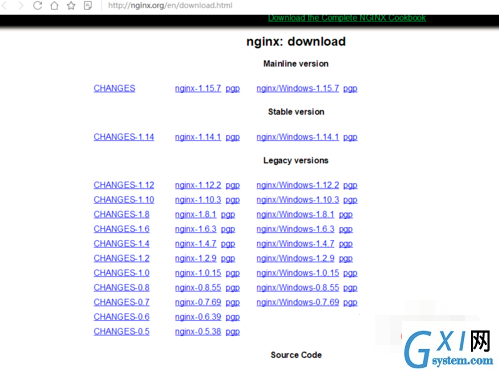The height and width of the screenshot is (369, 500).
Task: Open CHANGES-0.5 link
Action: [x=121, y=332]
